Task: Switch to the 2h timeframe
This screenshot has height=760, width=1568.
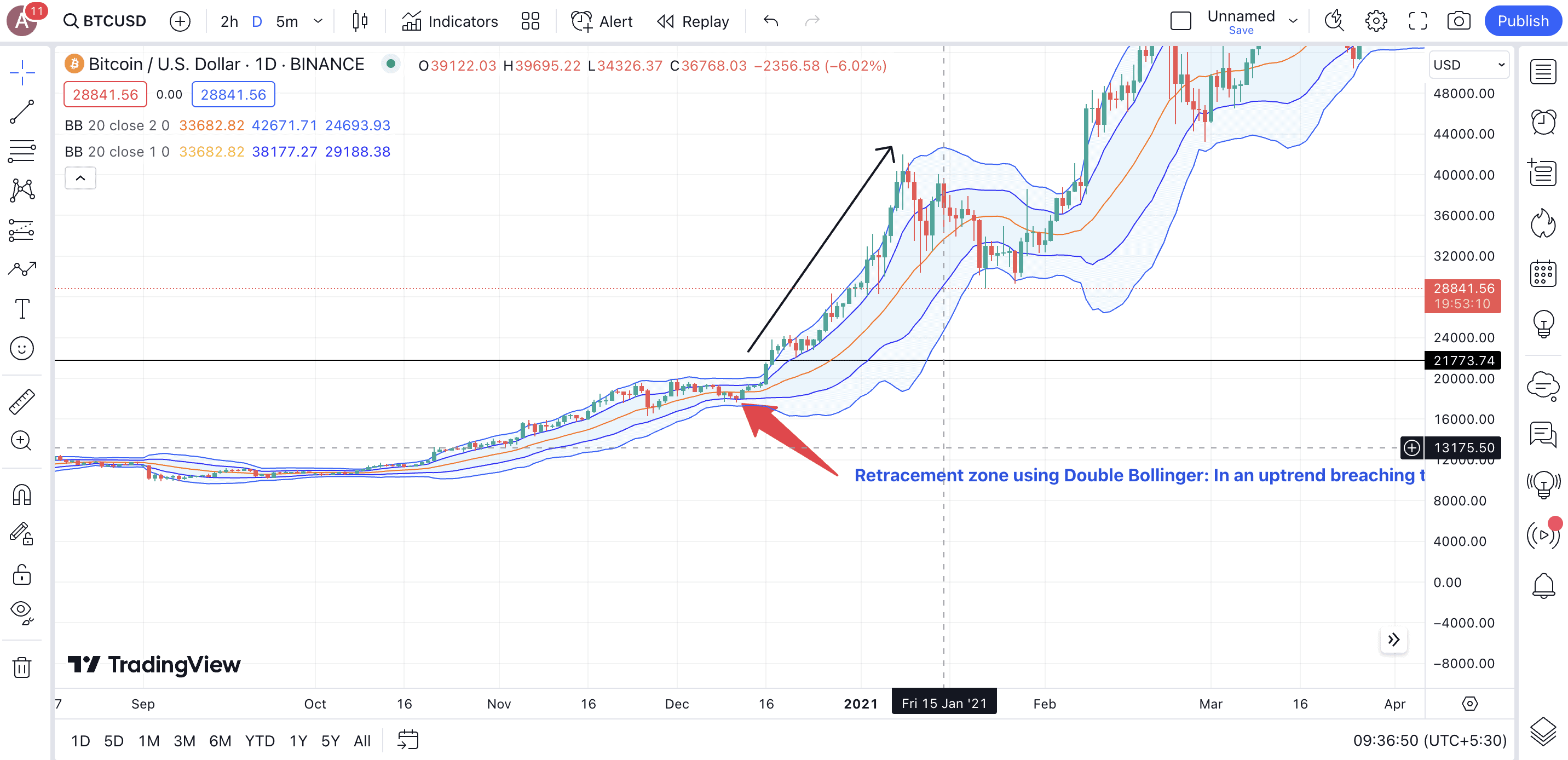Action: coord(229,21)
